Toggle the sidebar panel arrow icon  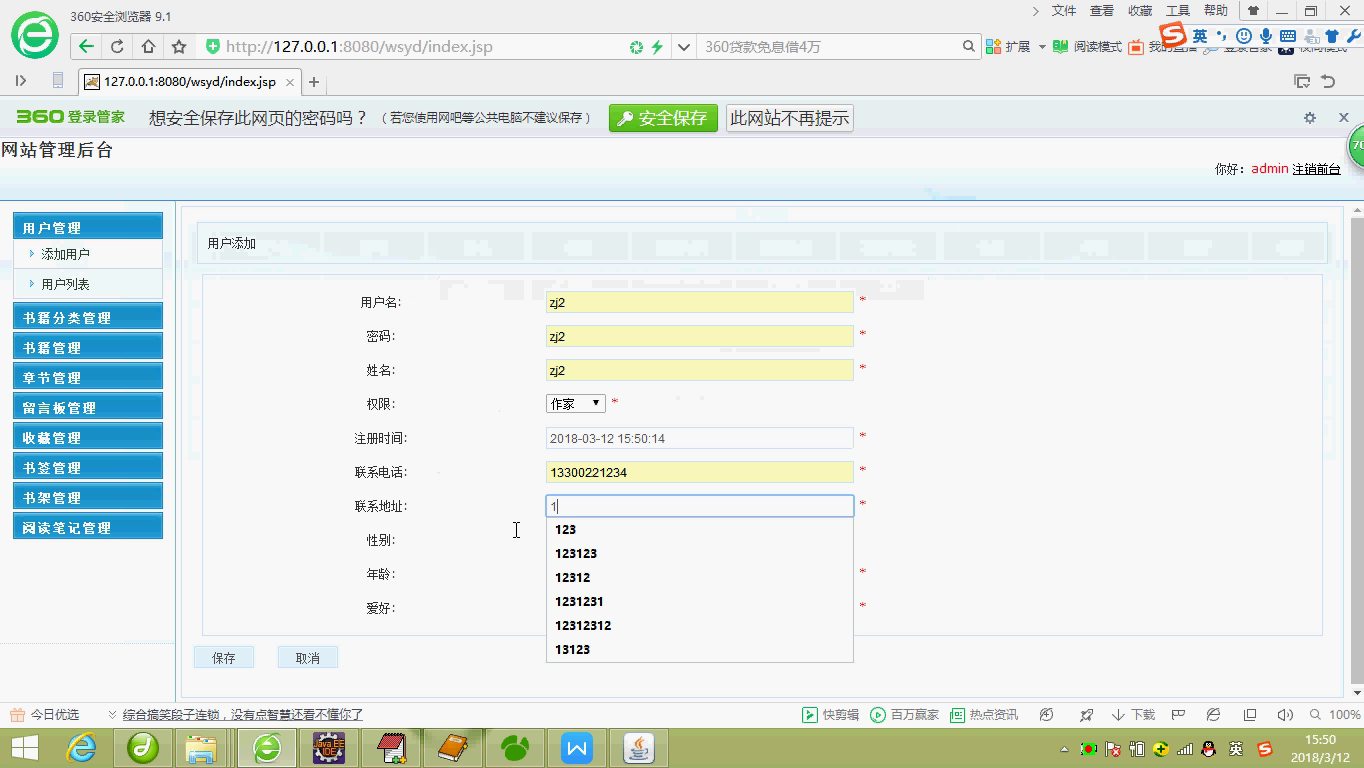(20, 80)
